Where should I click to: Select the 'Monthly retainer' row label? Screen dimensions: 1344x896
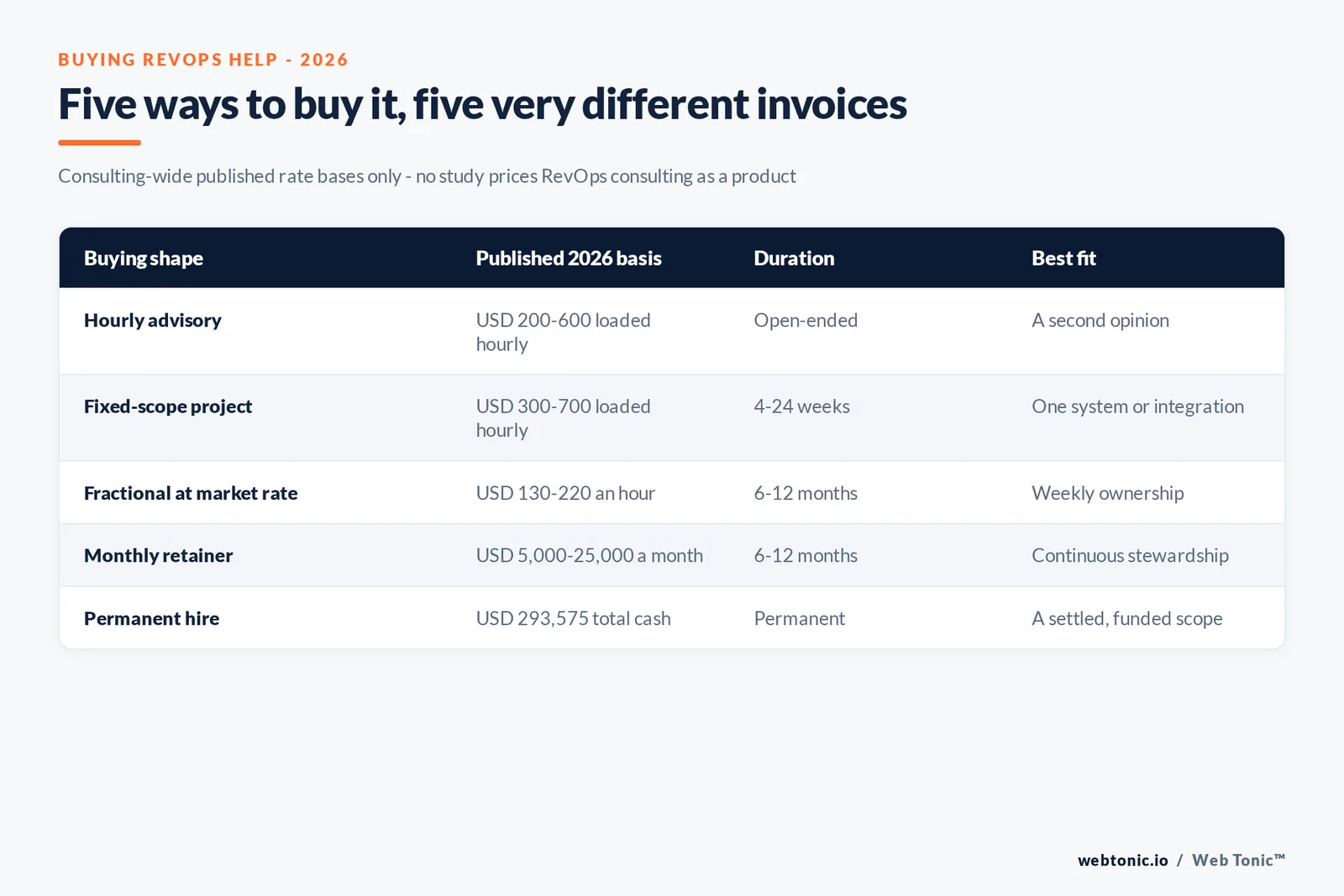coord(159,556)
